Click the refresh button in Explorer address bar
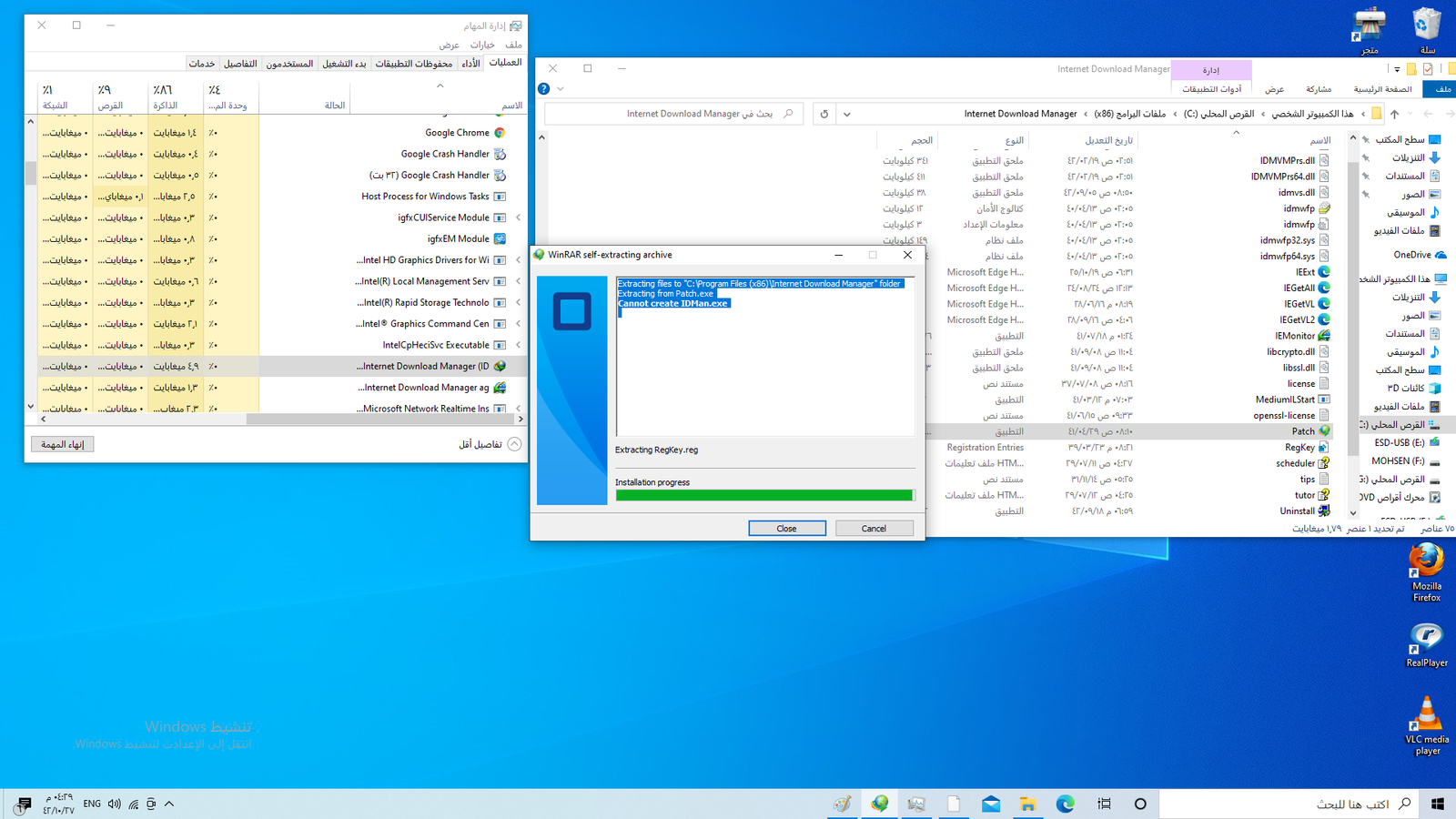Screen dimensions: 1456x819 824,114
